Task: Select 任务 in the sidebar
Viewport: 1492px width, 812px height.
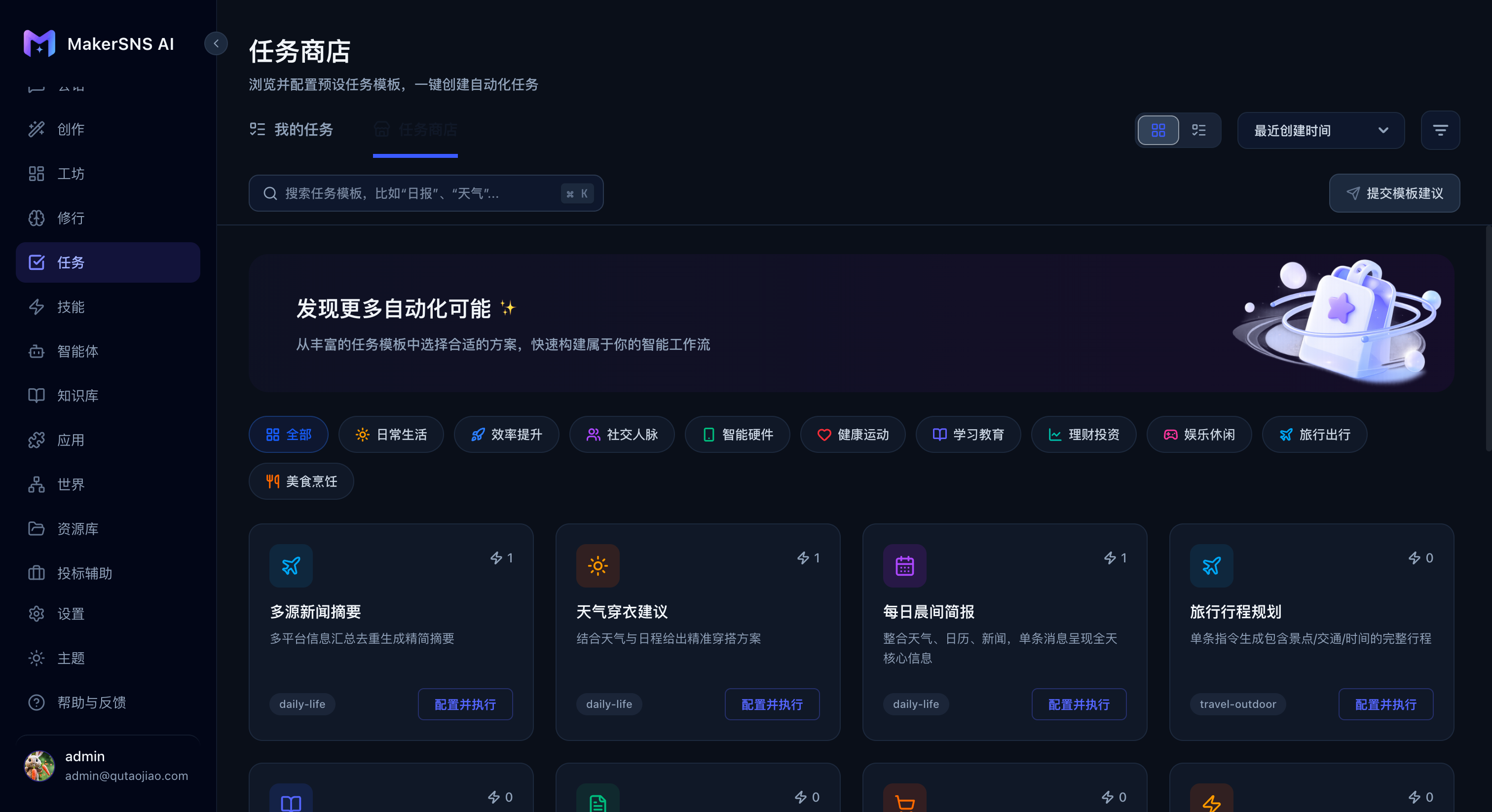Action: (108, 262)
